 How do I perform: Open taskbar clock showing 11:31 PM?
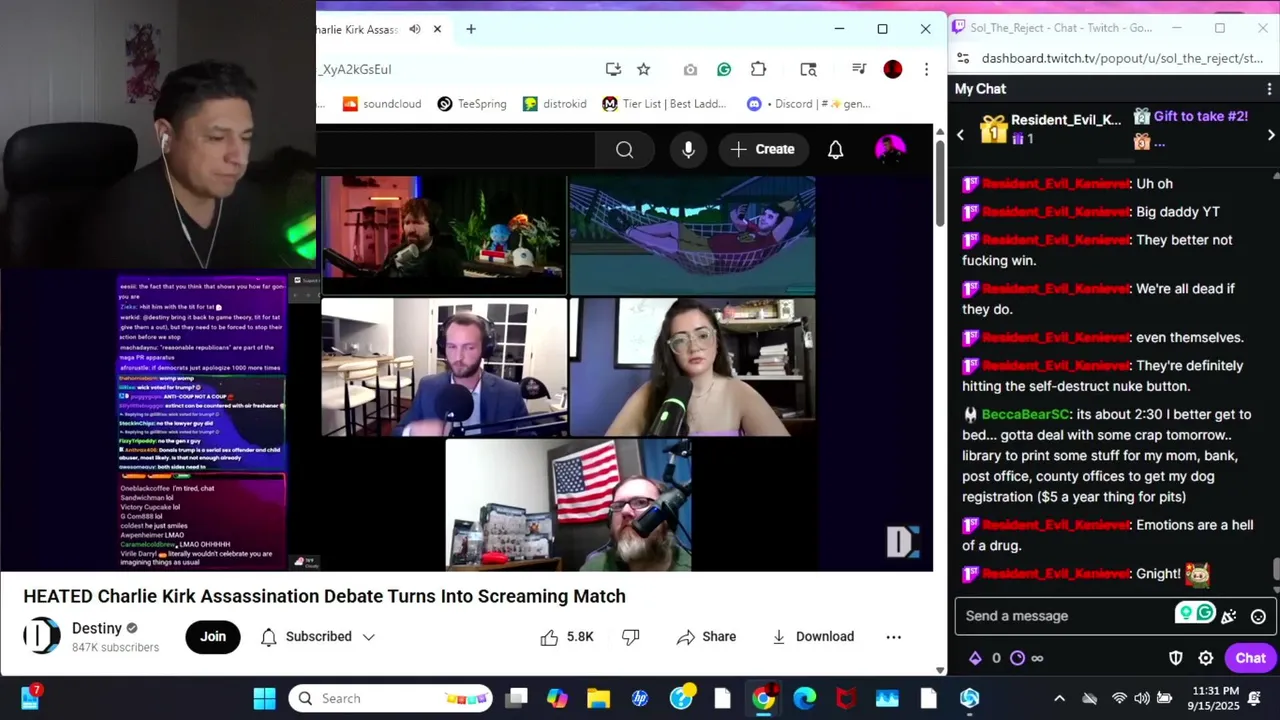point(1215,698)
